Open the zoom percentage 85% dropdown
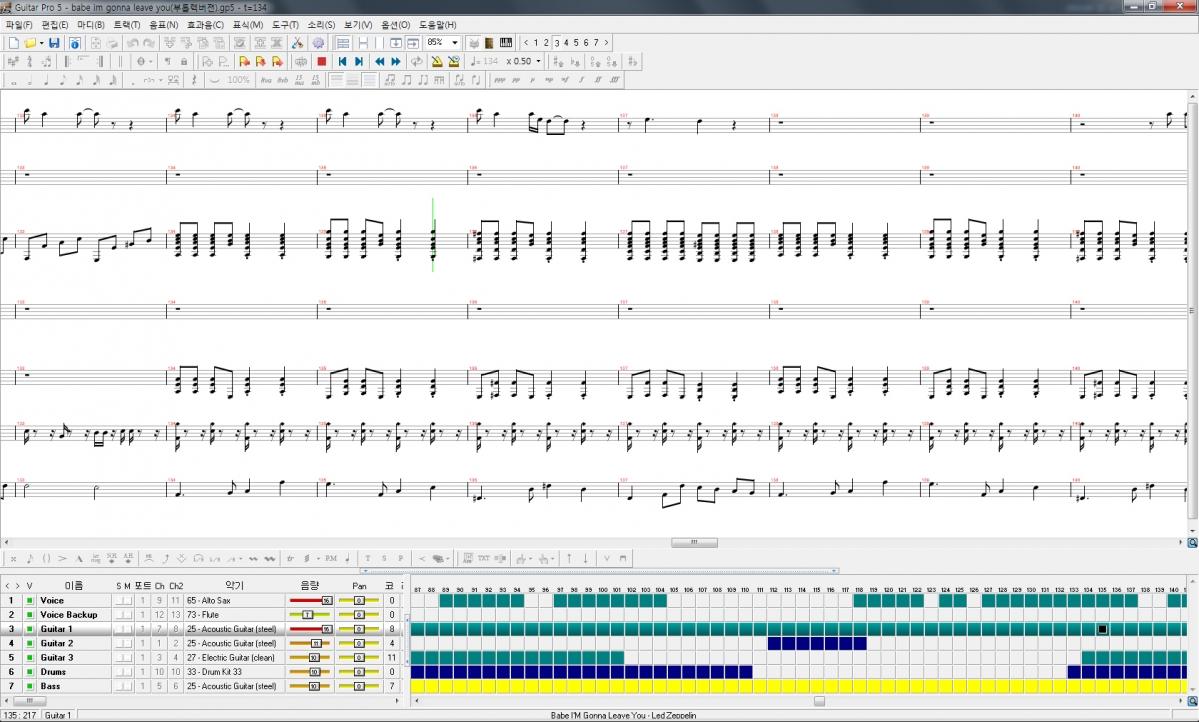Screen dimensions: 1199x722 (x=455, y=43)
